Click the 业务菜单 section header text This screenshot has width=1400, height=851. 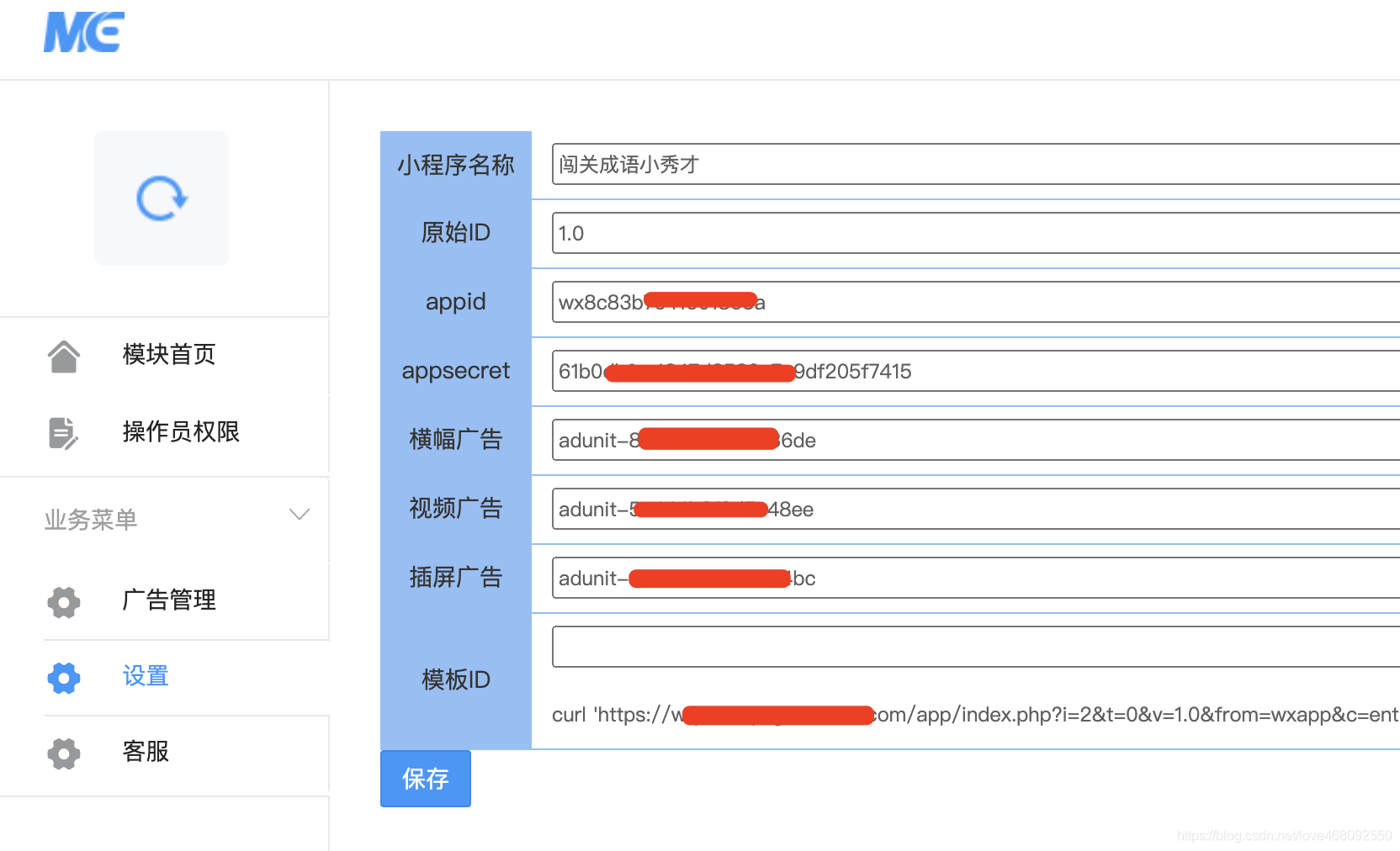[x=91, y=520]
